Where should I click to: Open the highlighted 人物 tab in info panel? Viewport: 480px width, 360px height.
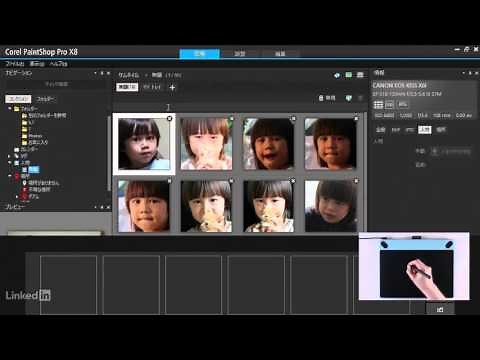coord(425,130)
